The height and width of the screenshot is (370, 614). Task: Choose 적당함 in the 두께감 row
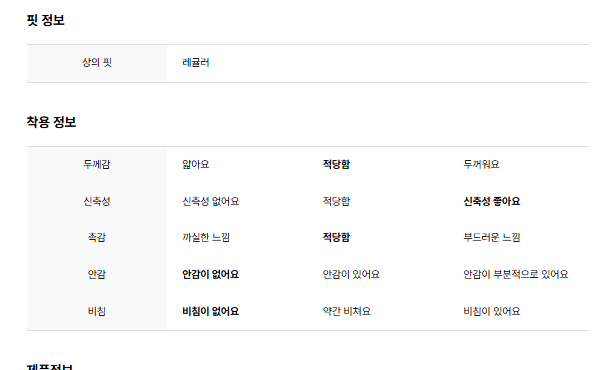[336, 164]
